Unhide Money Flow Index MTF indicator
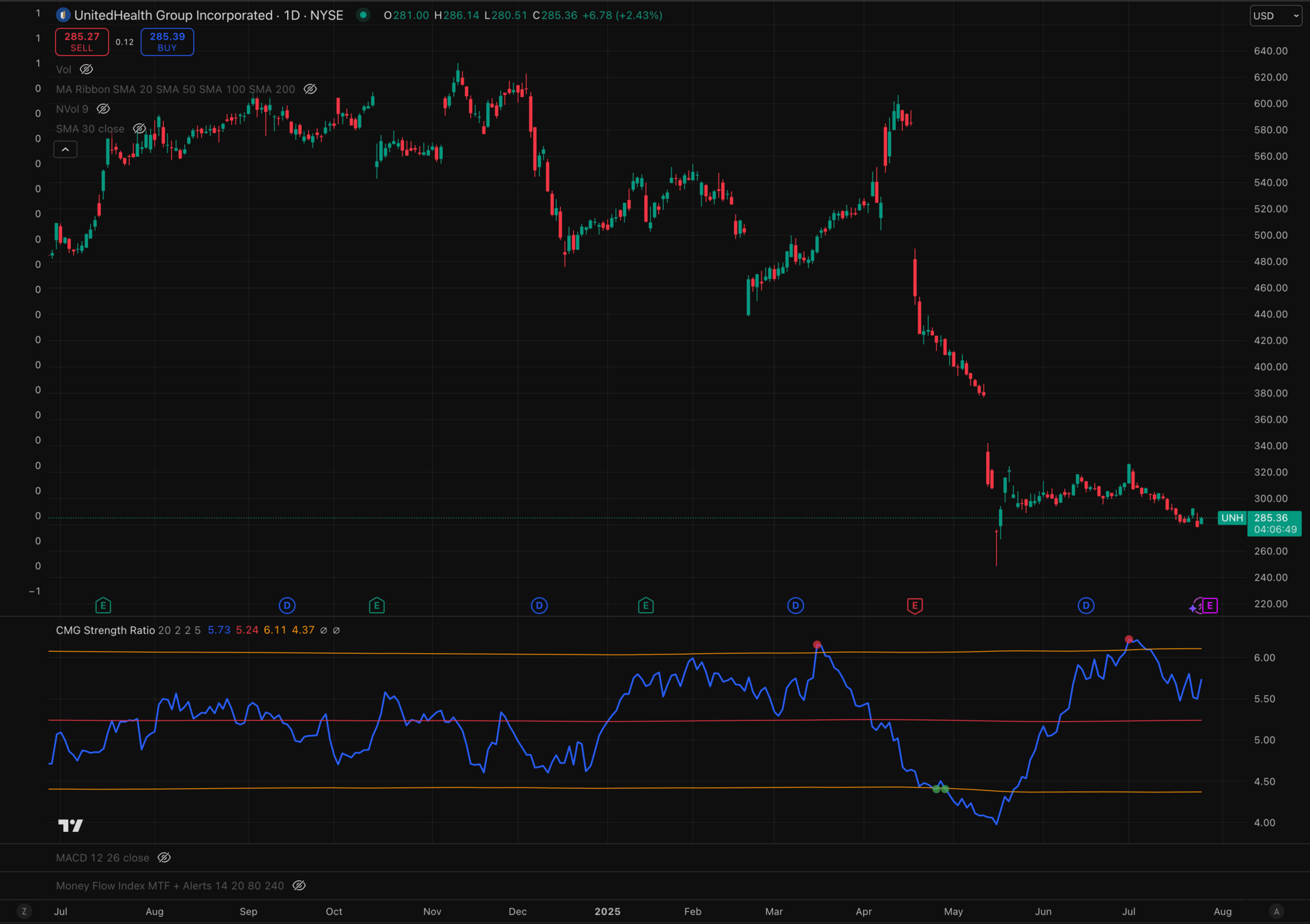Screen dimensions: 1310x924 (x=300, y=886)
